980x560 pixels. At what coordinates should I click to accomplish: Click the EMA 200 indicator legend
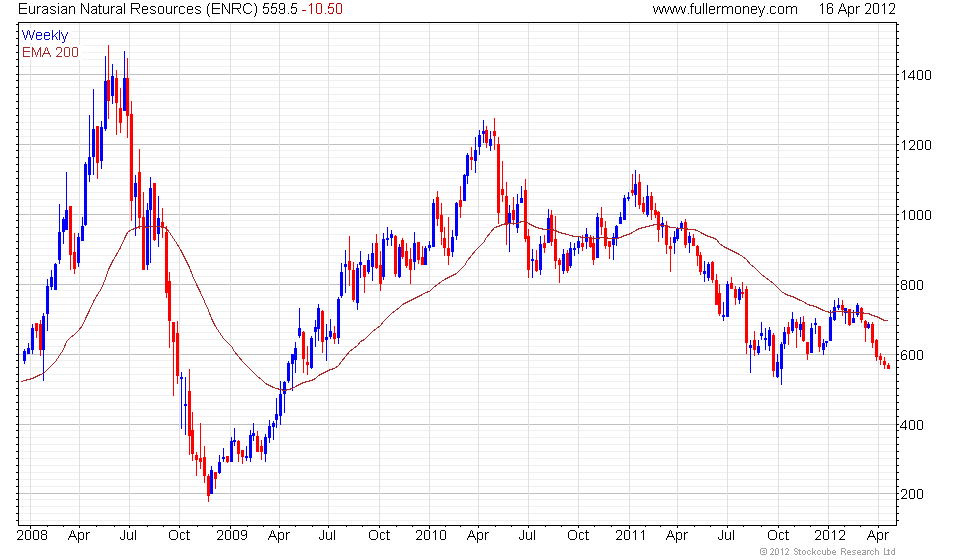click(50, 51)
